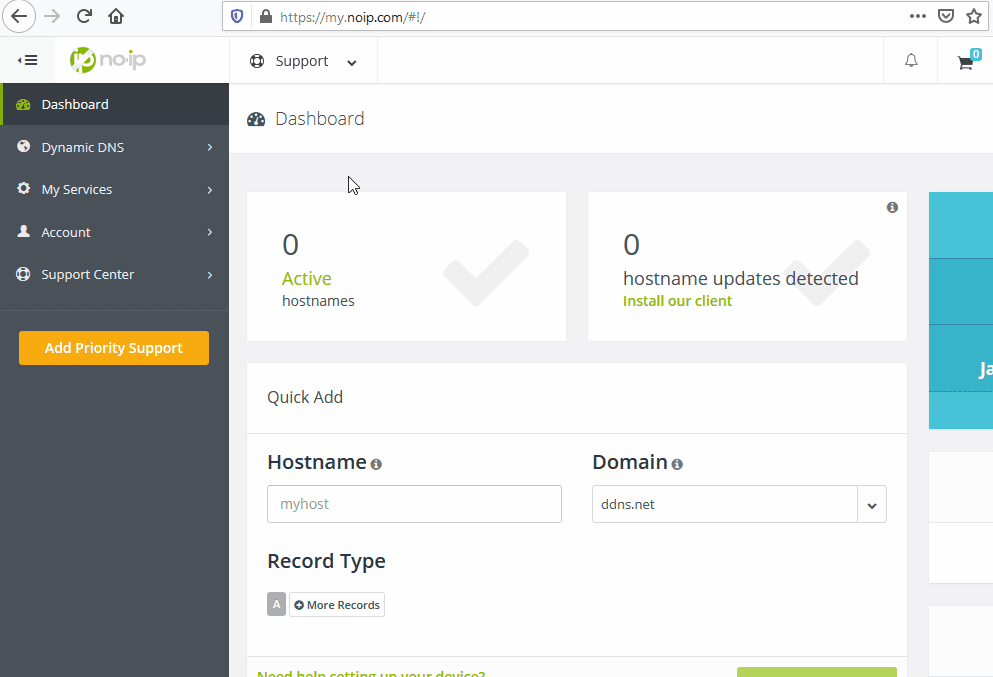Screen dimensions: 993x677
Task: Open the Domain dropdown showing ddns.net
Action: click(739, 504)
